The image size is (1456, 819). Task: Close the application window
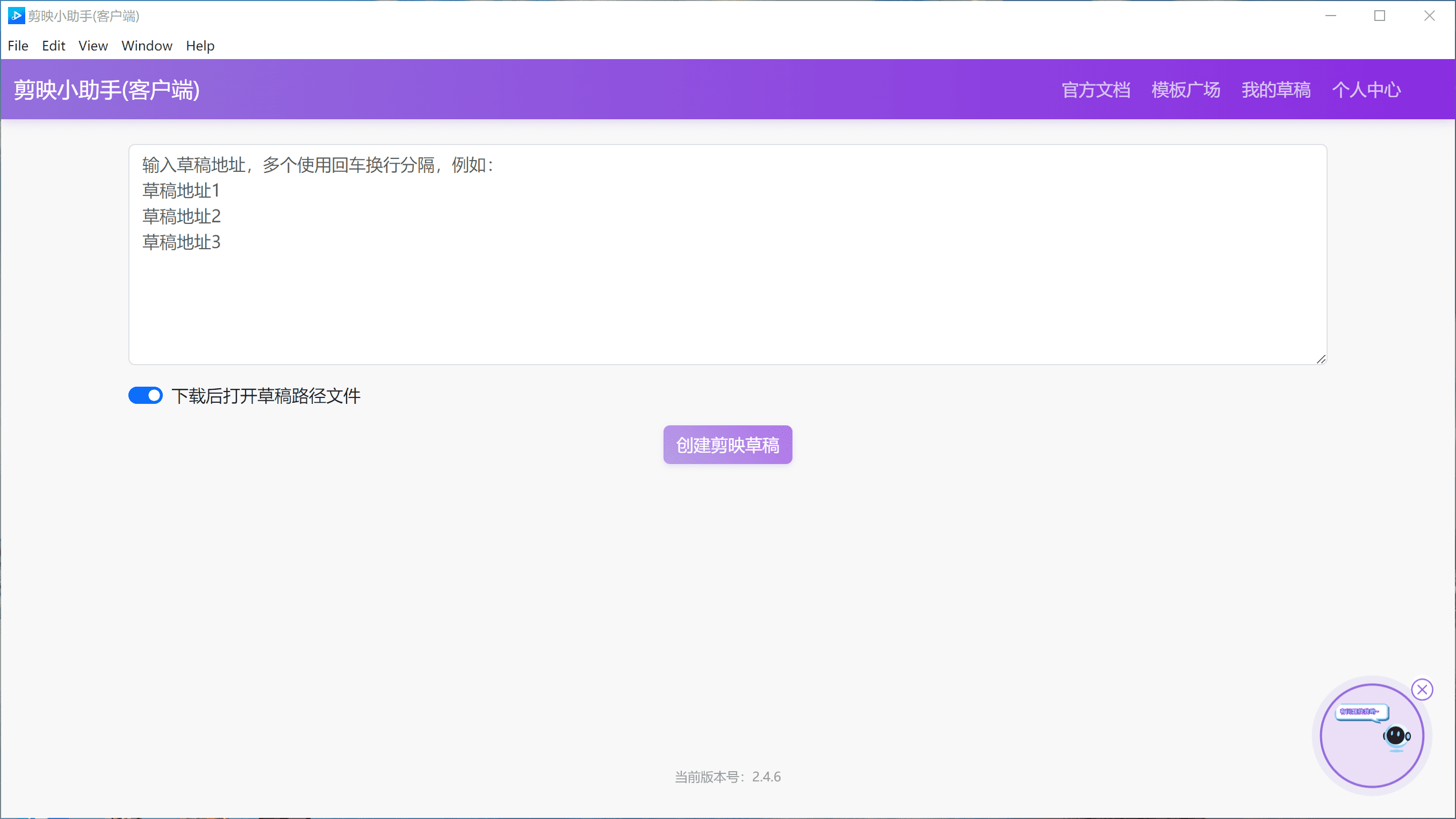(x=1430, y=16)
